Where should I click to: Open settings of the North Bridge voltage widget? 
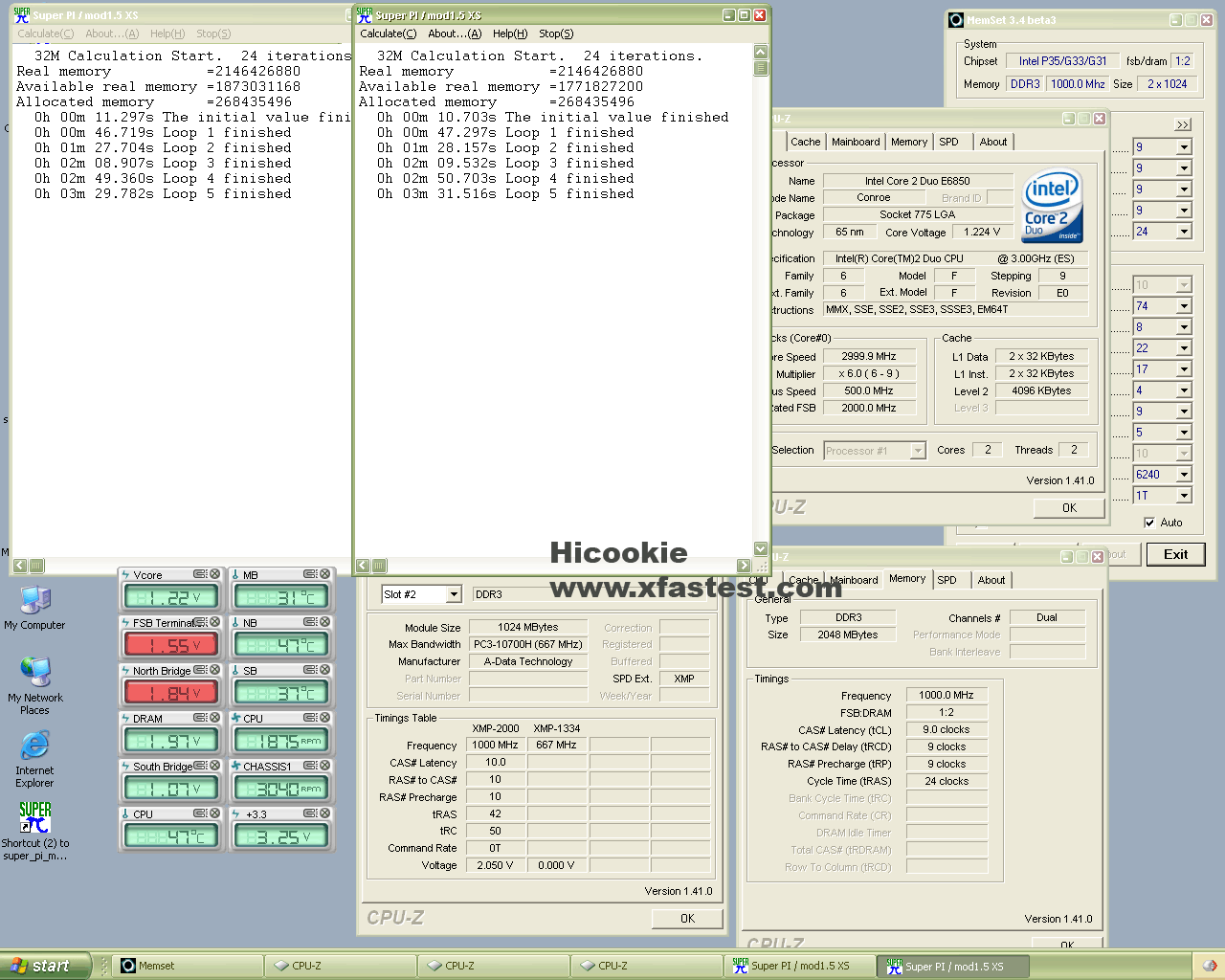[x=200, y=670]
